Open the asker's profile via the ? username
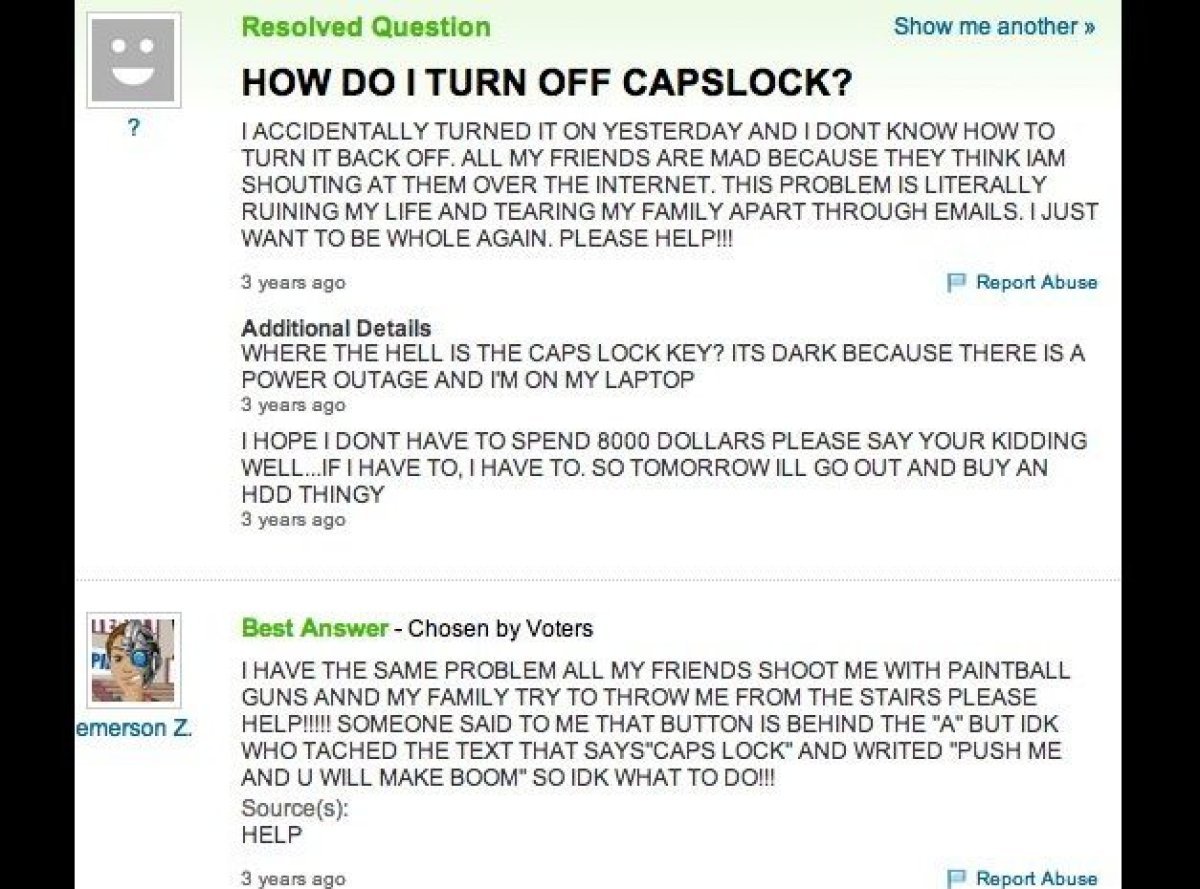1200x889 pixels. pos(133,127)
